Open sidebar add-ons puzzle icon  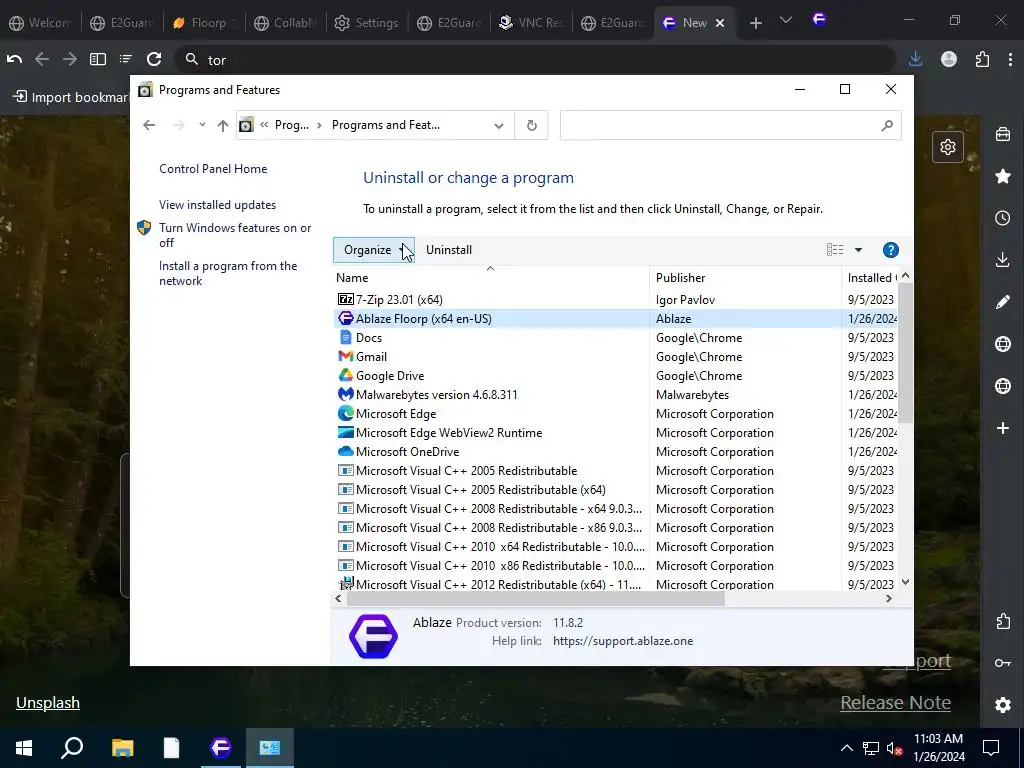[1003, 621]
